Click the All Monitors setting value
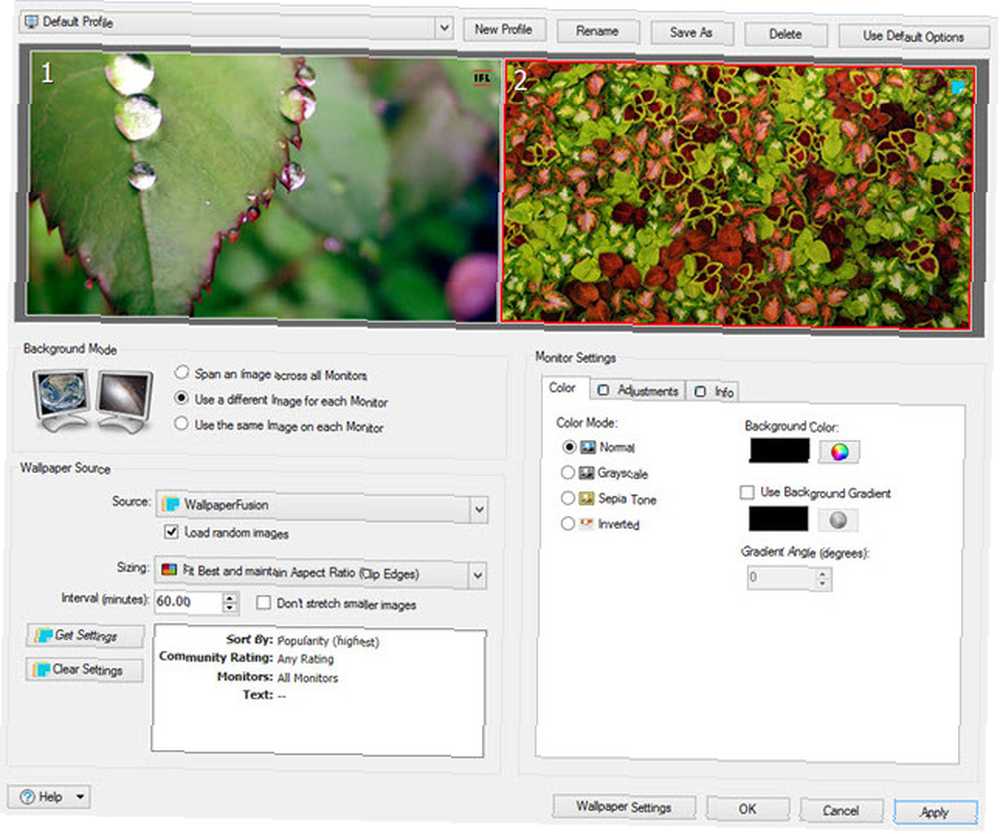Image resolution: width=1000 pixels, height=834 pixels. 308,678
